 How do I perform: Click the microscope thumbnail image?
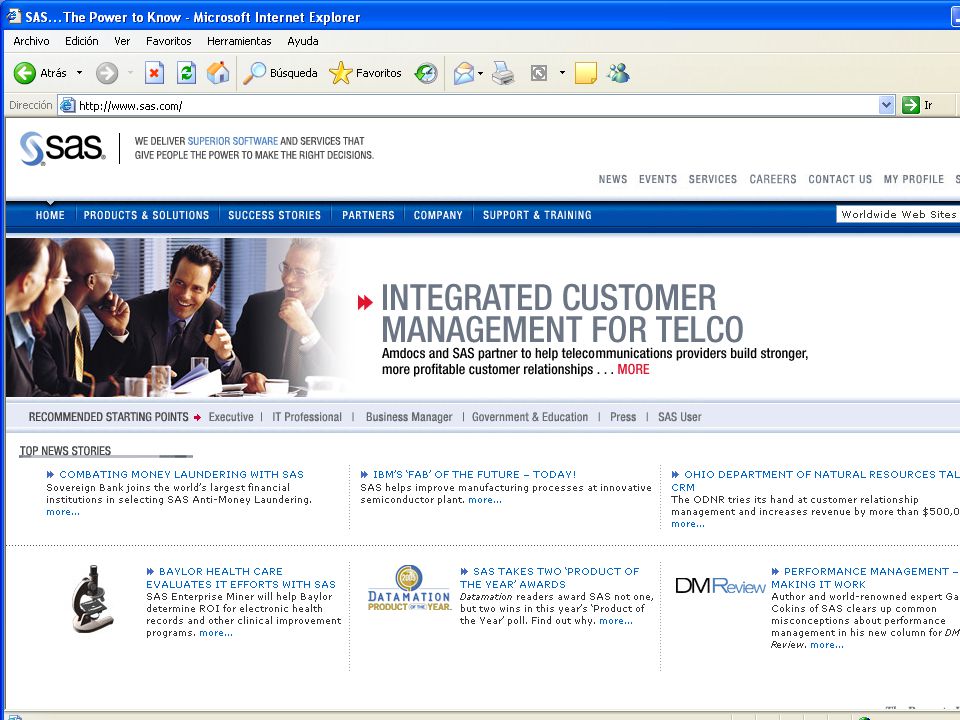click(x=92, y=598)
